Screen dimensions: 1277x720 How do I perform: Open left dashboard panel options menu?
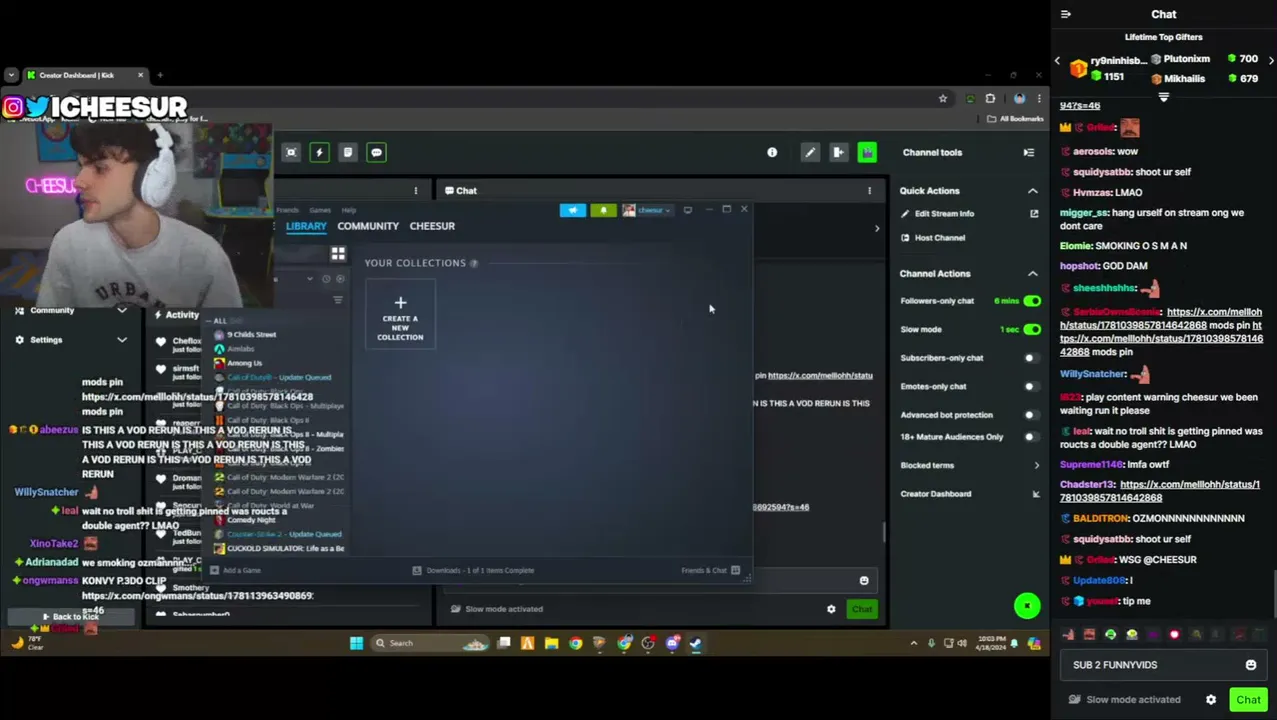[416, 190]
